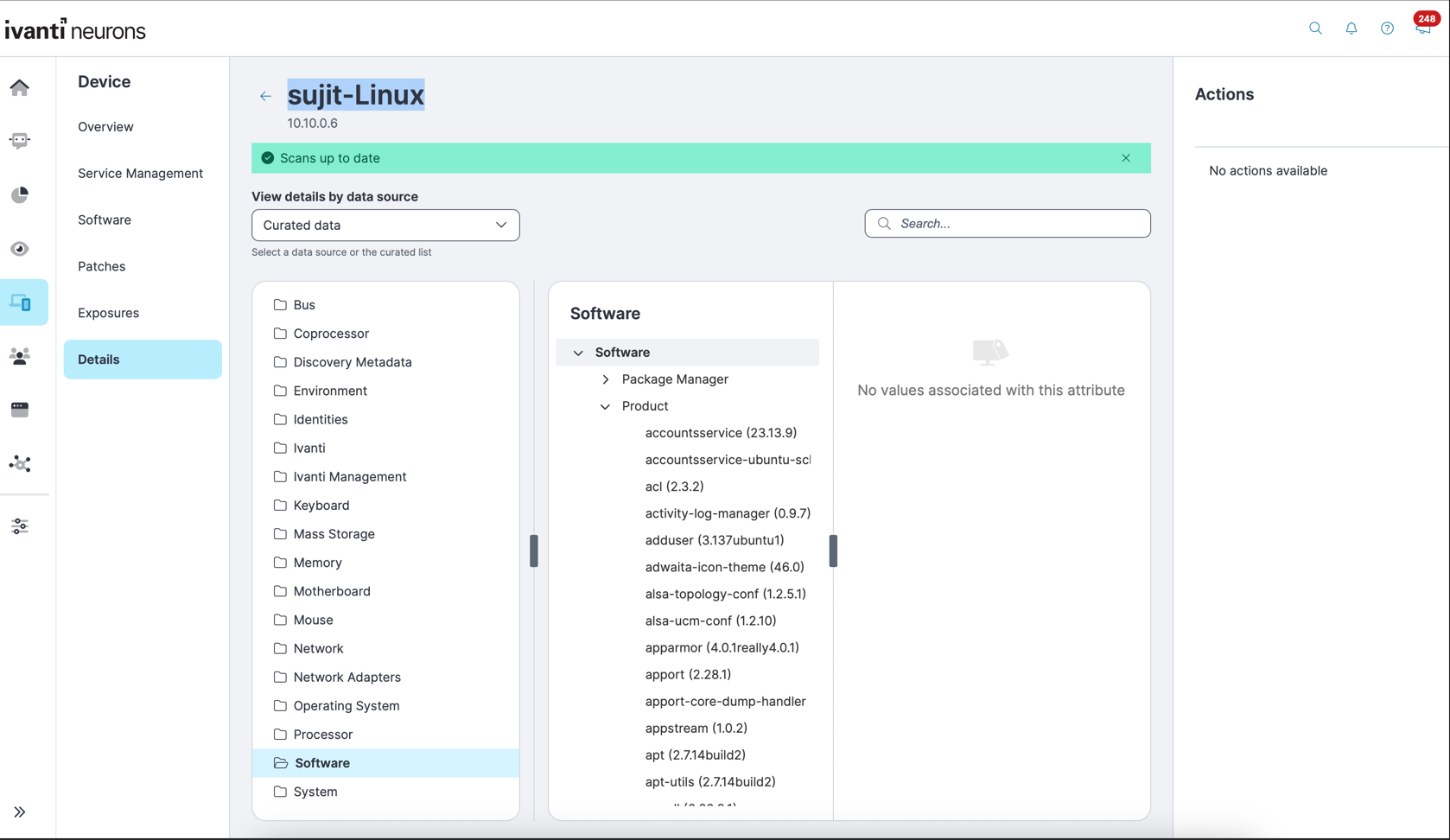Expand the Package Manager node
The width and height of the screenshot is (1450, 840).
coord(606,379)
